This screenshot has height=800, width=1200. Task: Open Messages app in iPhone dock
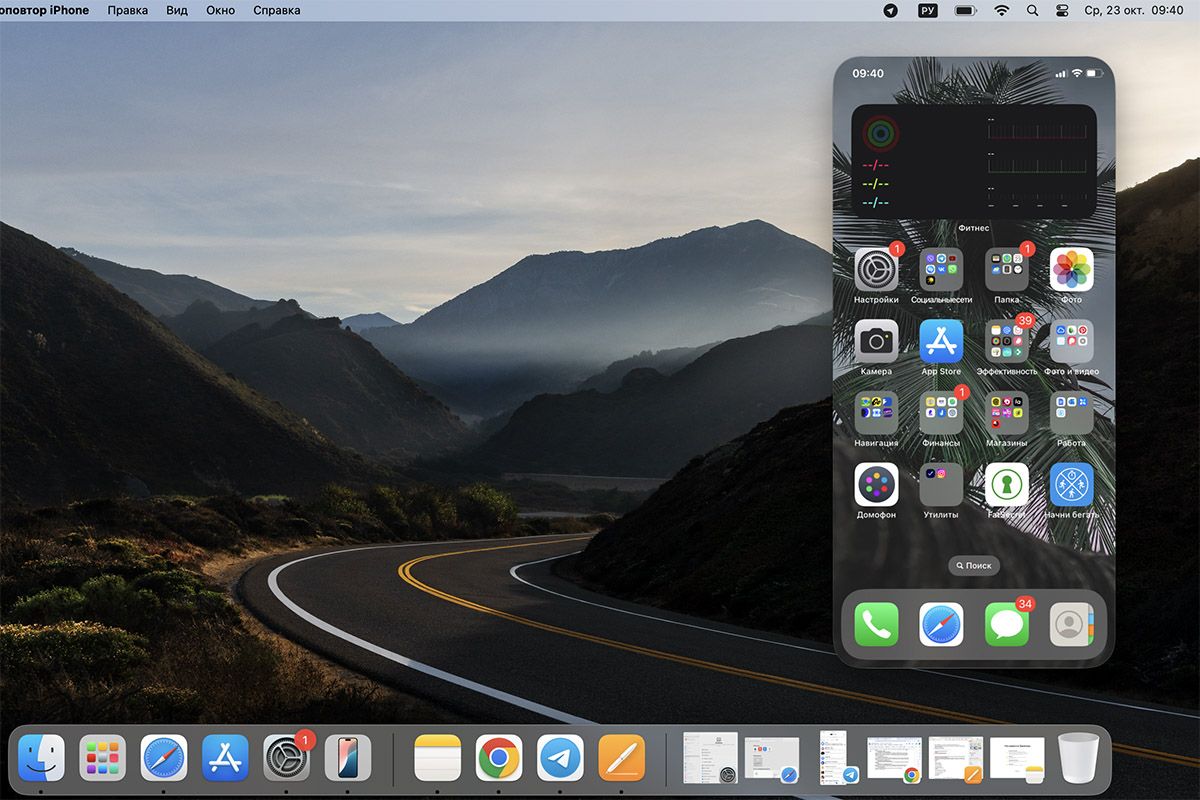(1006, 624)
